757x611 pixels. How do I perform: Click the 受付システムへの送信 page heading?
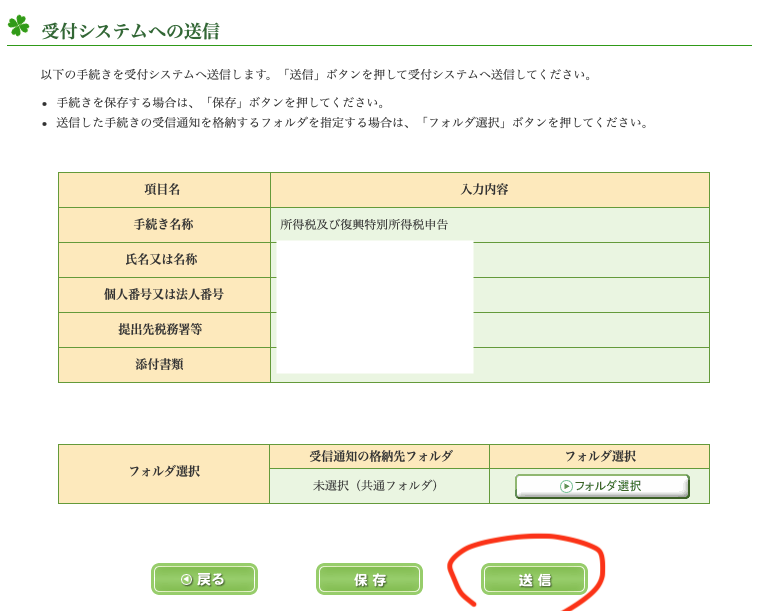[x=130, y=31]
